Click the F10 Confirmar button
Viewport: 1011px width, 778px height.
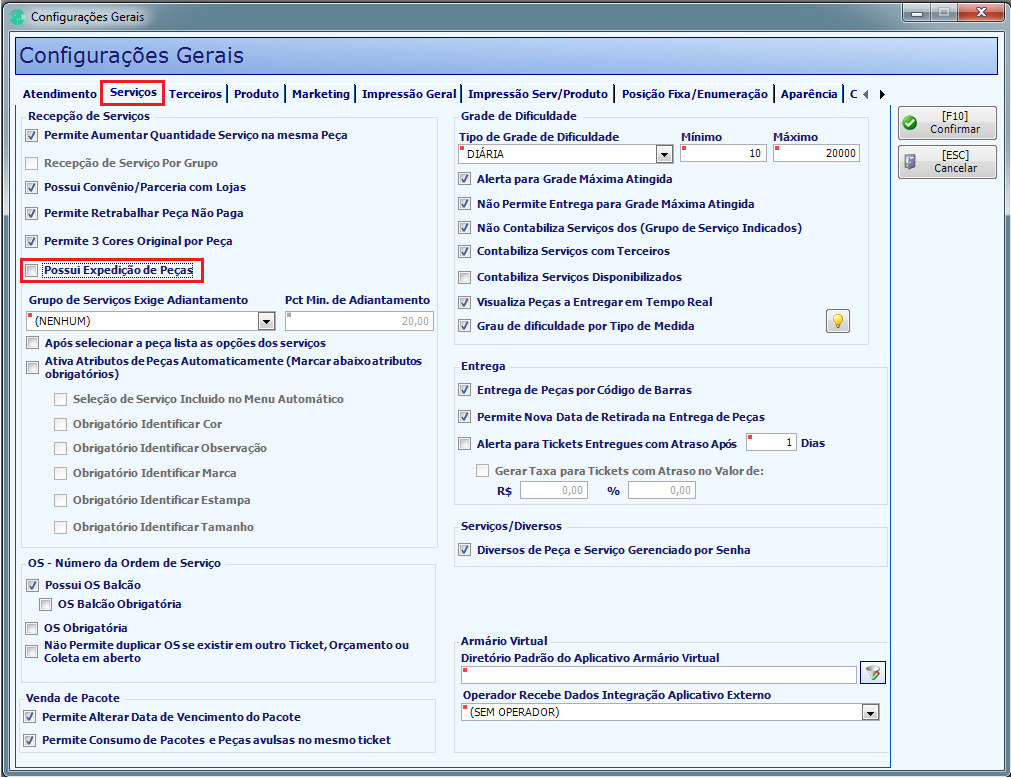coord(947,123)
